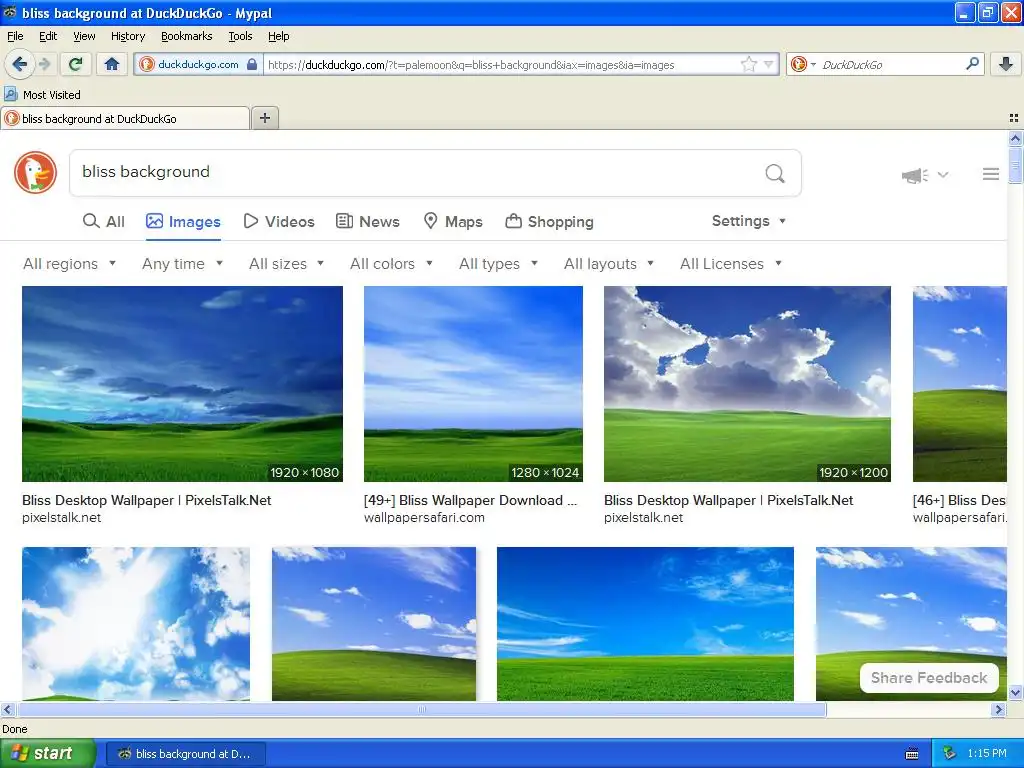Viewport: 1024px width, 768px height.
Task: Show the tab groups grid icon
Action: pos(1014,118)
